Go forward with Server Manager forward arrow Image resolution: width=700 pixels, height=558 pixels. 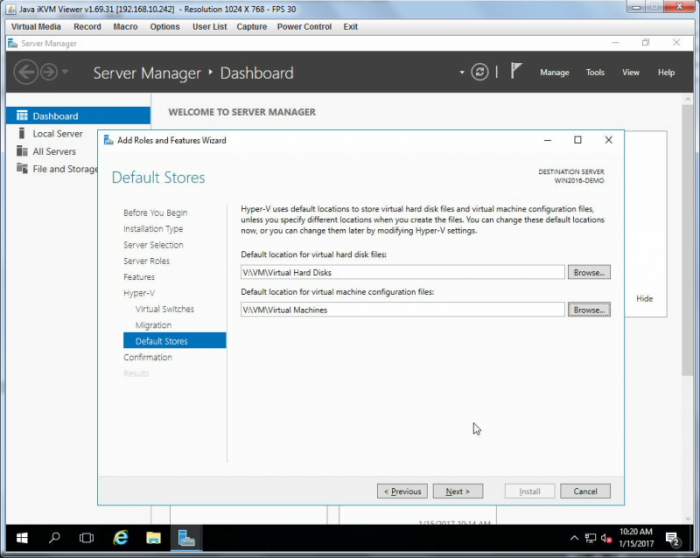click(49, 72)
